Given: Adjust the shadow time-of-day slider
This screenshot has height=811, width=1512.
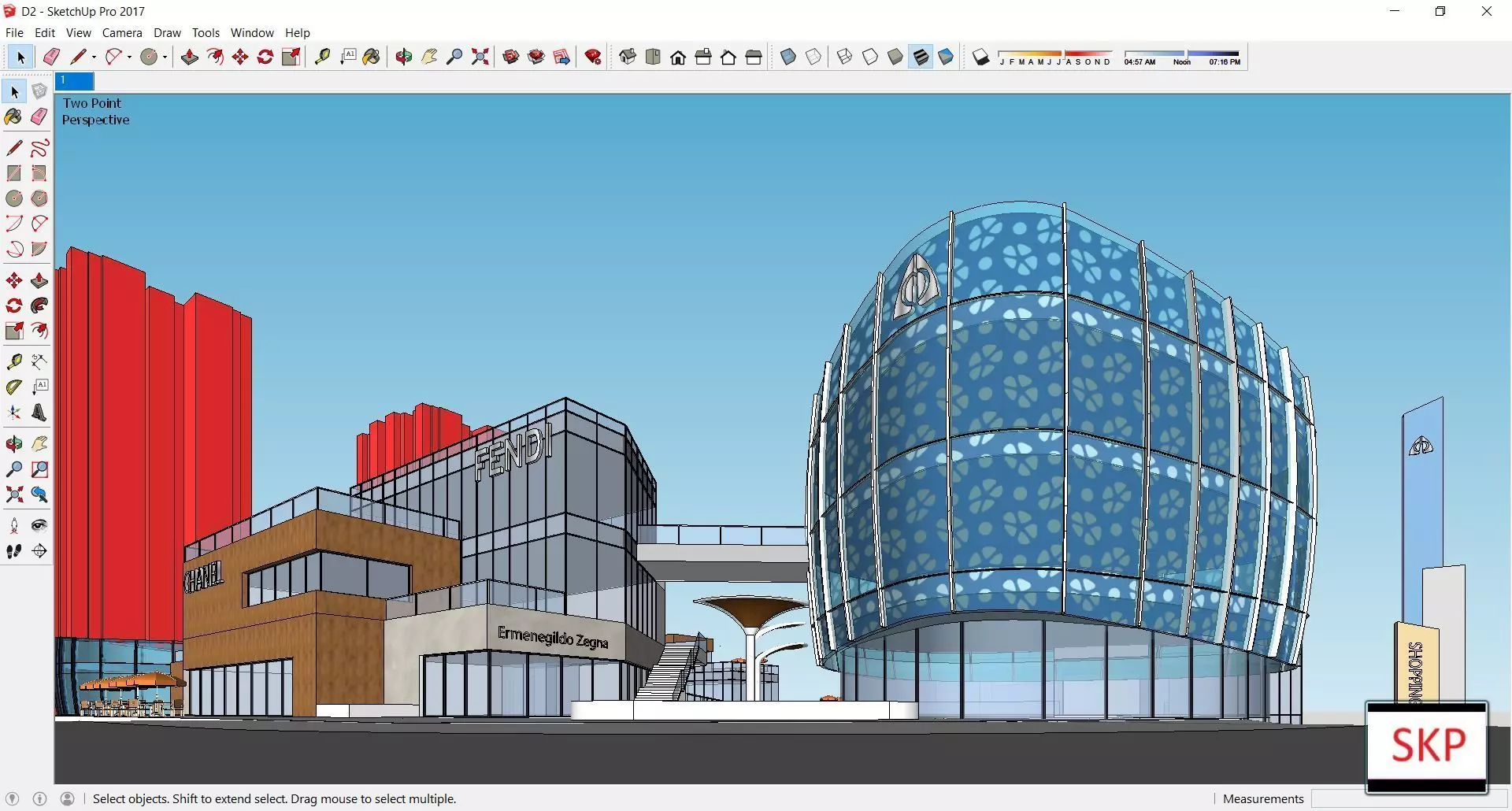Looking at the screenshot, I should click(x=1182, y=54).
